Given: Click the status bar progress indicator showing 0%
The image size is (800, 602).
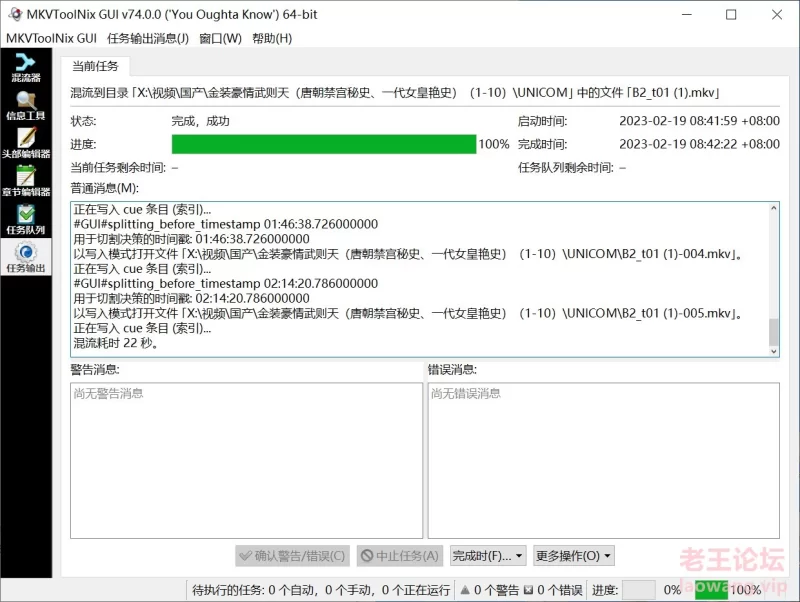Looking at the screenshot, I should click(x=639, y=590).
